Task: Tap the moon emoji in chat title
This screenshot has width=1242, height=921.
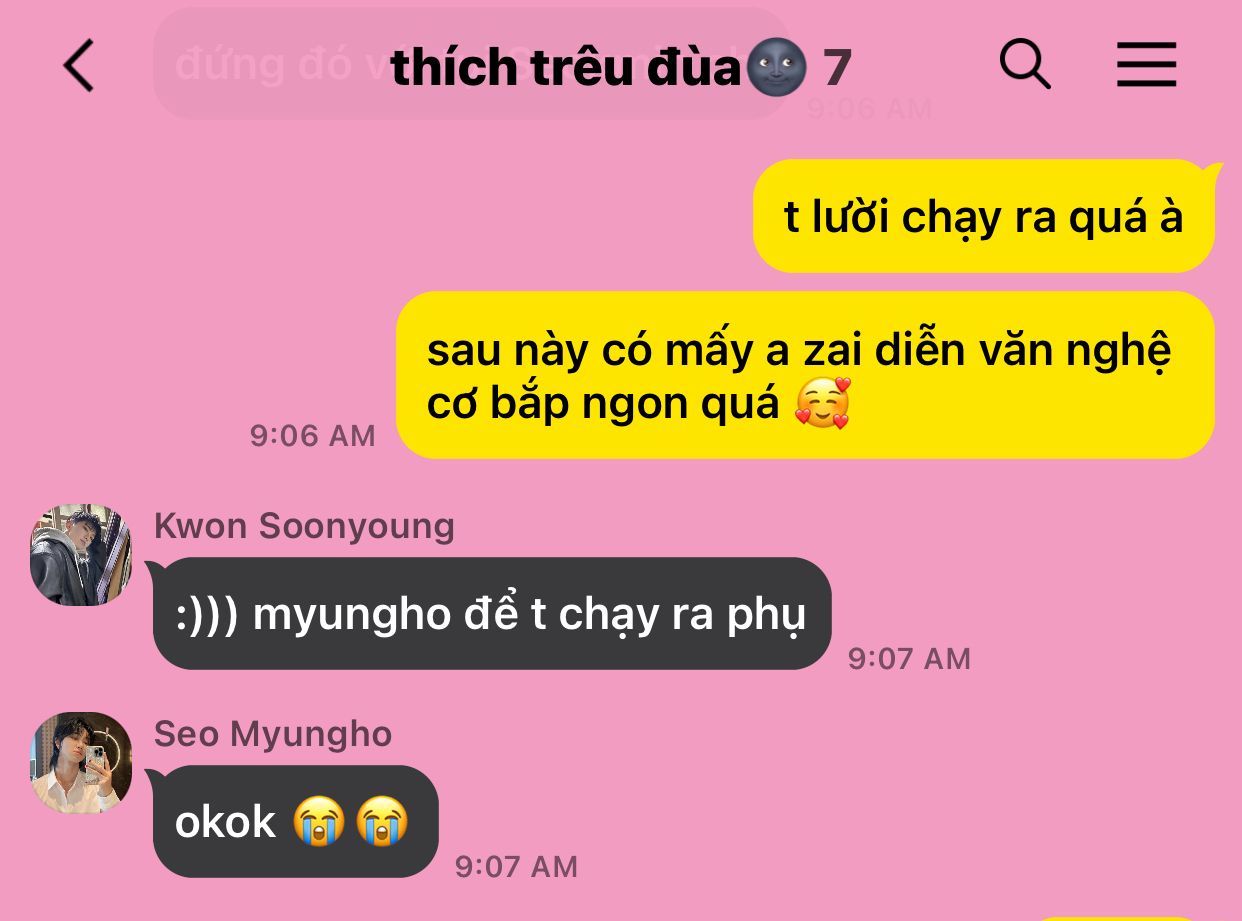Action: click(775, 67)
